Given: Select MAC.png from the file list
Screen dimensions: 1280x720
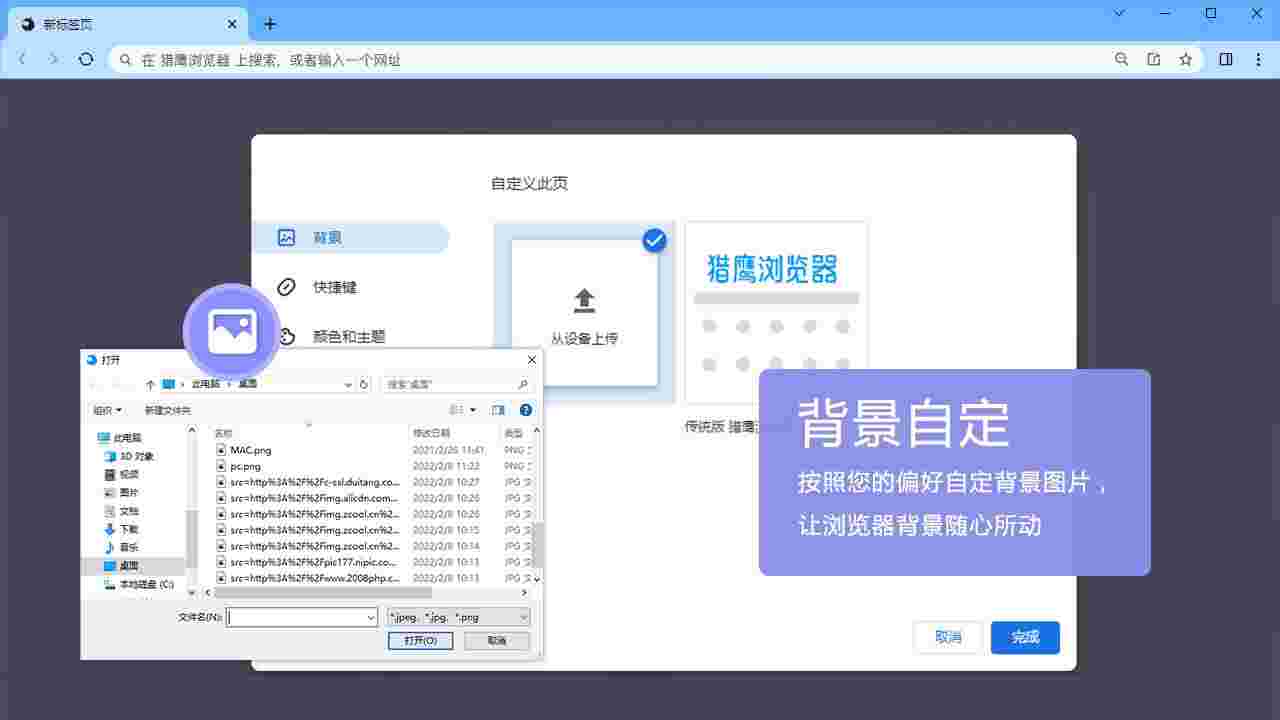Looking at the screenshot, I should (x=249, y=450).
